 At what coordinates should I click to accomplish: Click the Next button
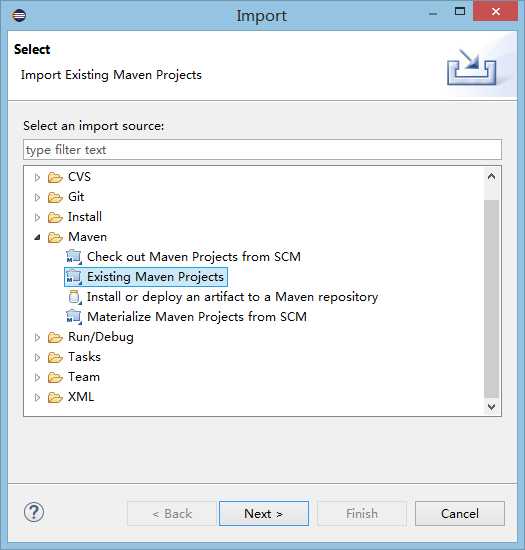click(x=264, y=514)
